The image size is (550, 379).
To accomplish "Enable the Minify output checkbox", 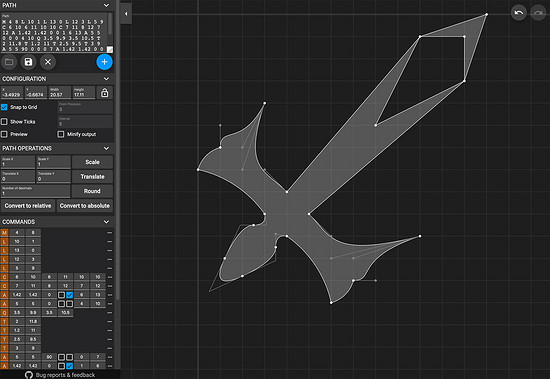I will click(x=61, y=134).
